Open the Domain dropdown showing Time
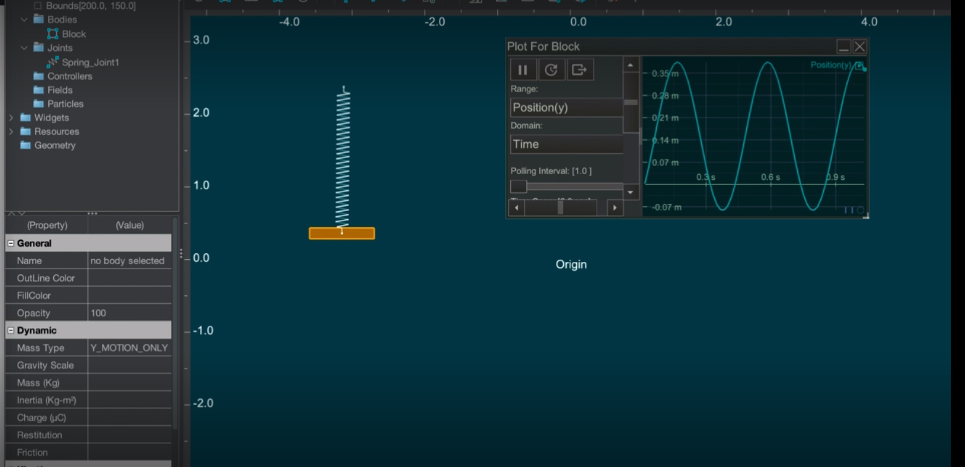The height and width of the screenshot is (467, 965). 567,145
